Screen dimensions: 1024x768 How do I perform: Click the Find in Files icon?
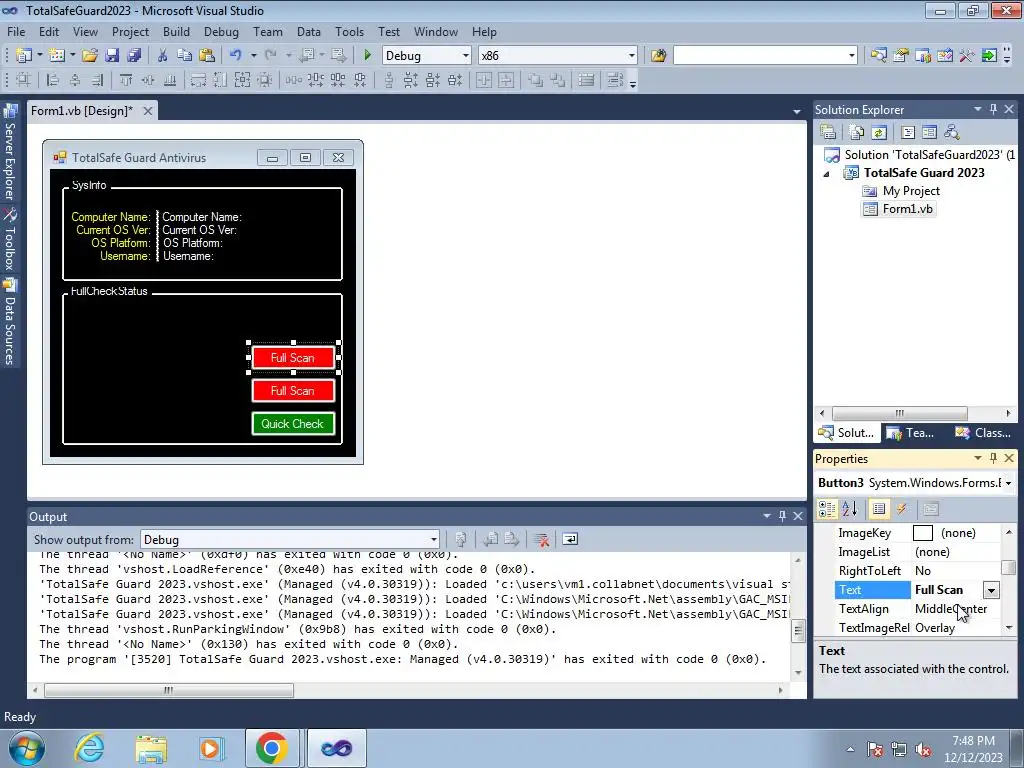point(658,56)
